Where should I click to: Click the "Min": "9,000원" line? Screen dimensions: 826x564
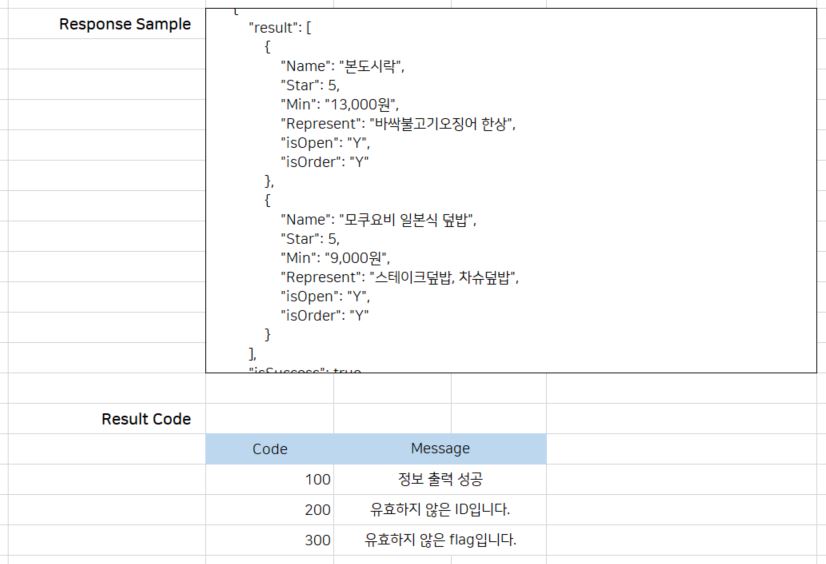(x=335, y=258)
